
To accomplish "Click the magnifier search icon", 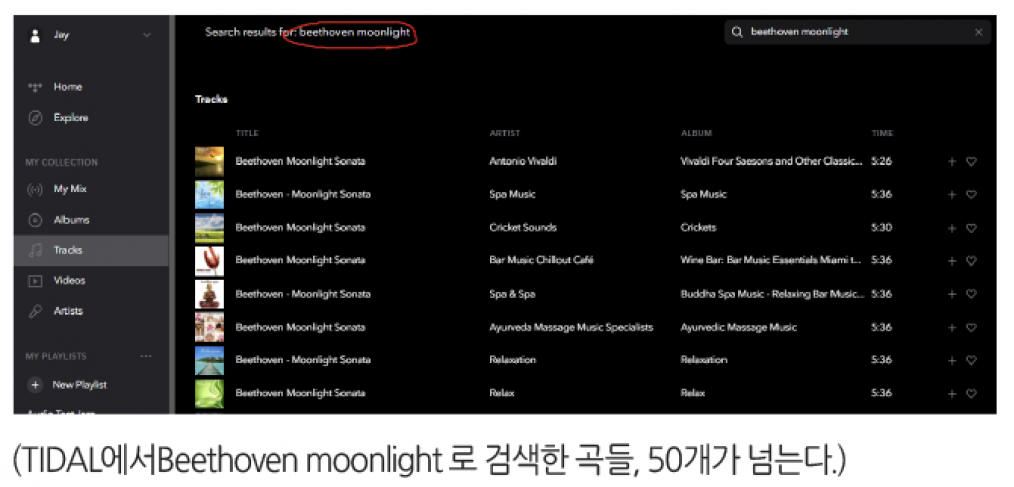I will click(x=737, y=32).
